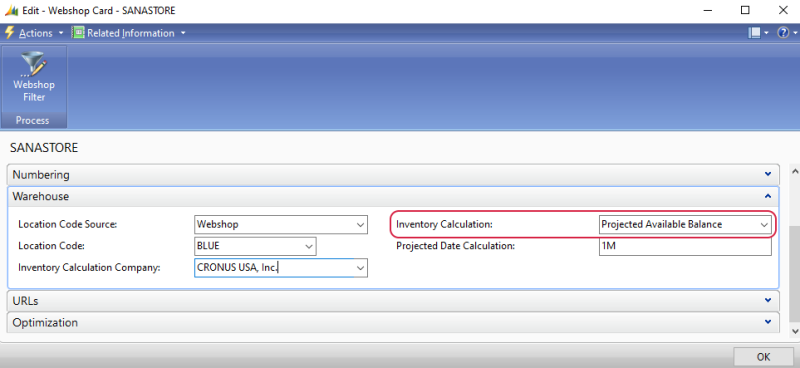Click the Related Information icon
The image size is (800, 368).
(x=78, y=33)
